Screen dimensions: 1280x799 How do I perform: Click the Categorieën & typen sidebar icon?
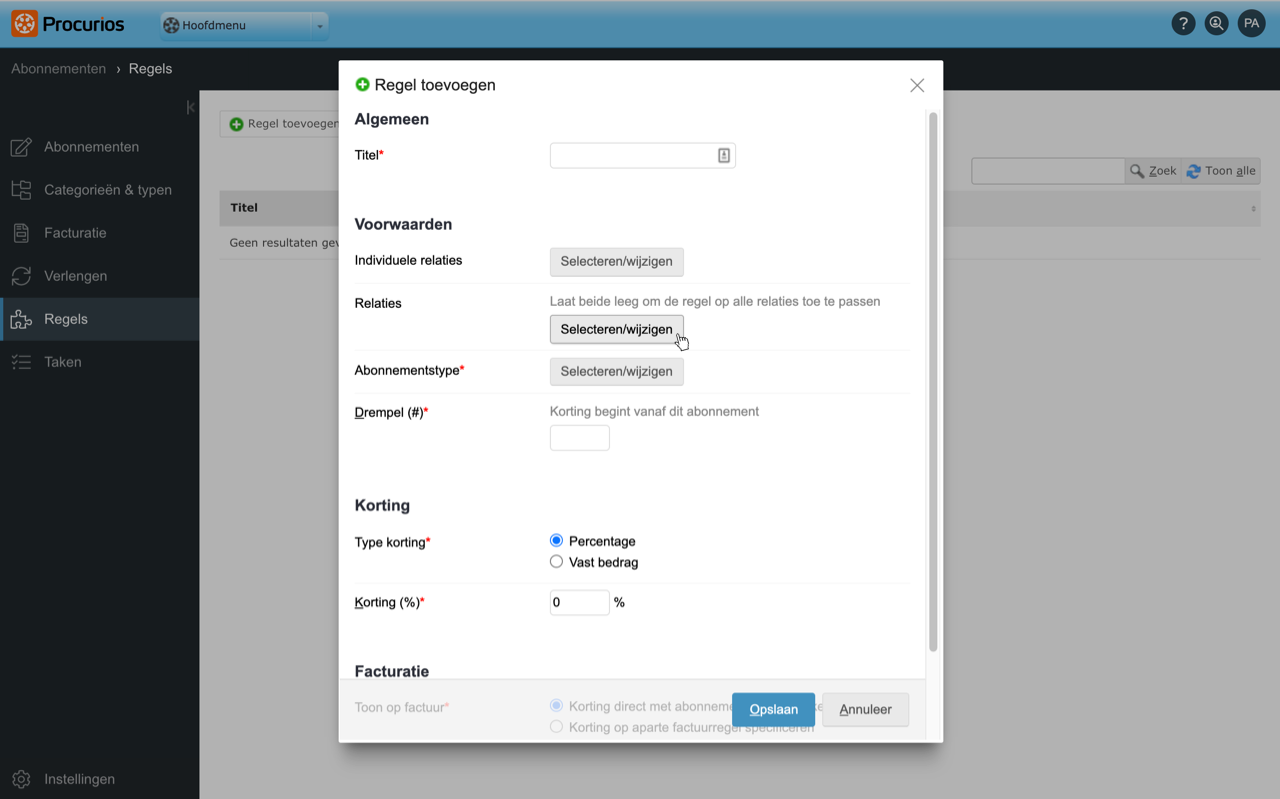(x=21, y=190)
